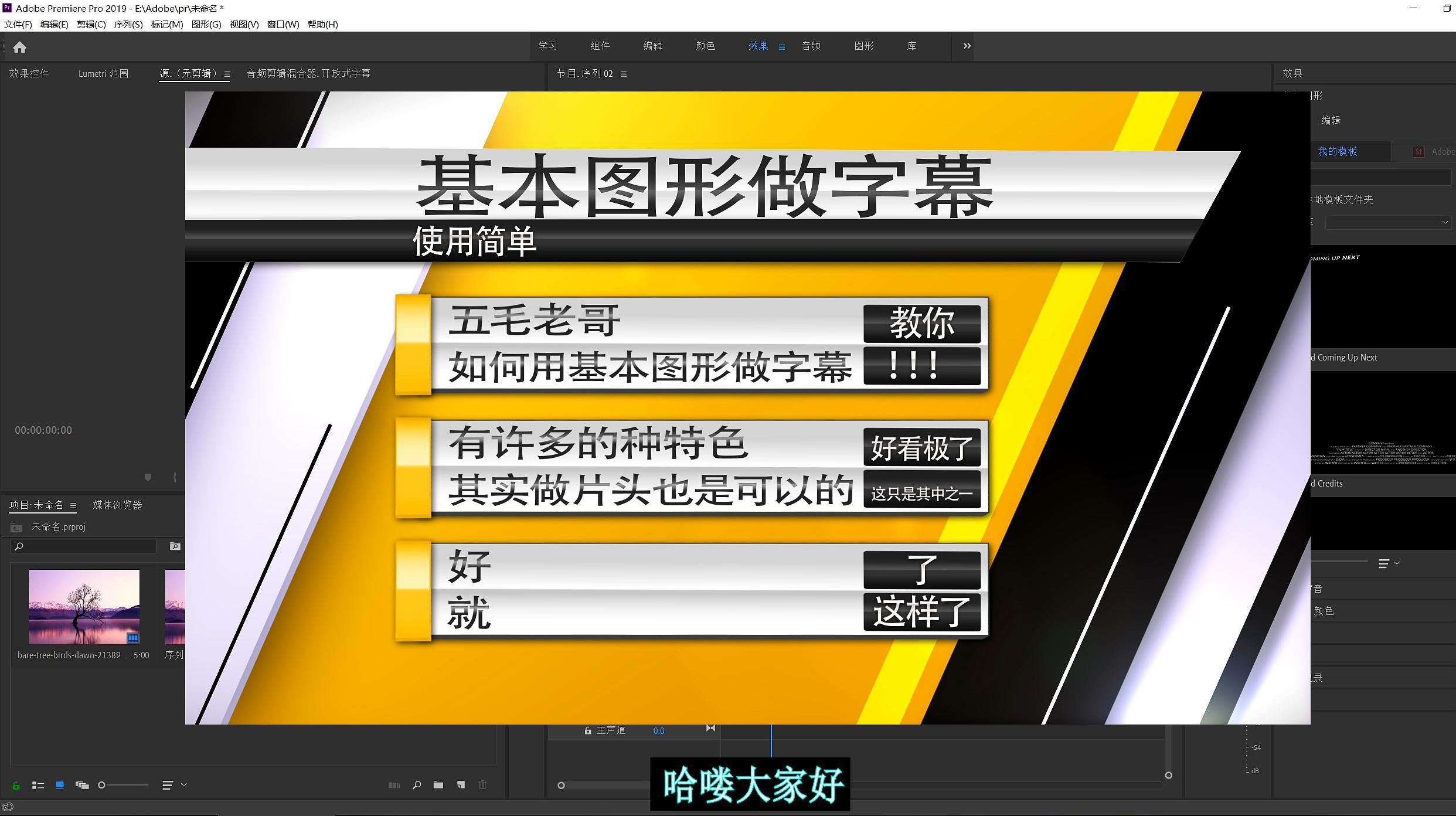Toggle keyframe display on the 主声道 track
The width and height of the screenshot is (1456, 816).
point(710,729)
